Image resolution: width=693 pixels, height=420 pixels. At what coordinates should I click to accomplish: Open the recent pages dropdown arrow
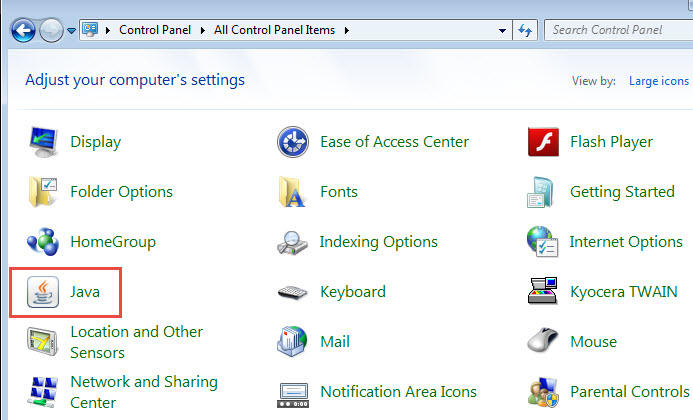[71, 30]
